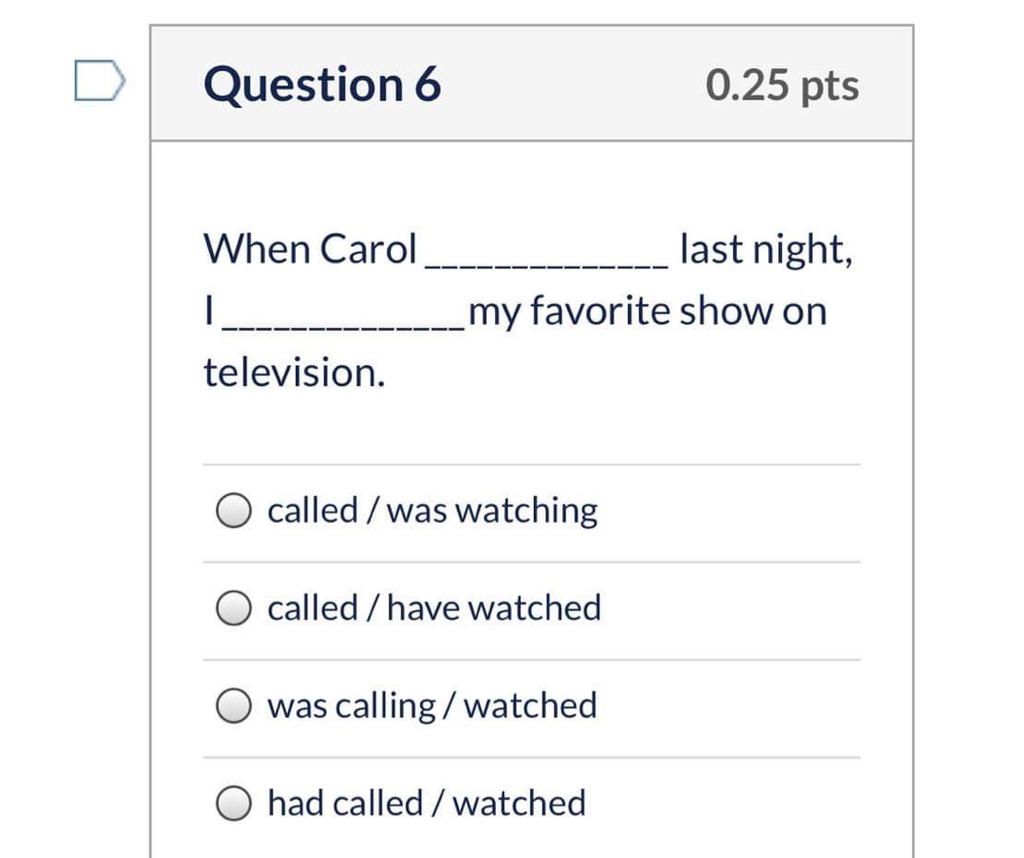The height and width of the screenshot is (858, 1024).
Task: Click the word "Carol" in the question
Action: click(367, 249)
